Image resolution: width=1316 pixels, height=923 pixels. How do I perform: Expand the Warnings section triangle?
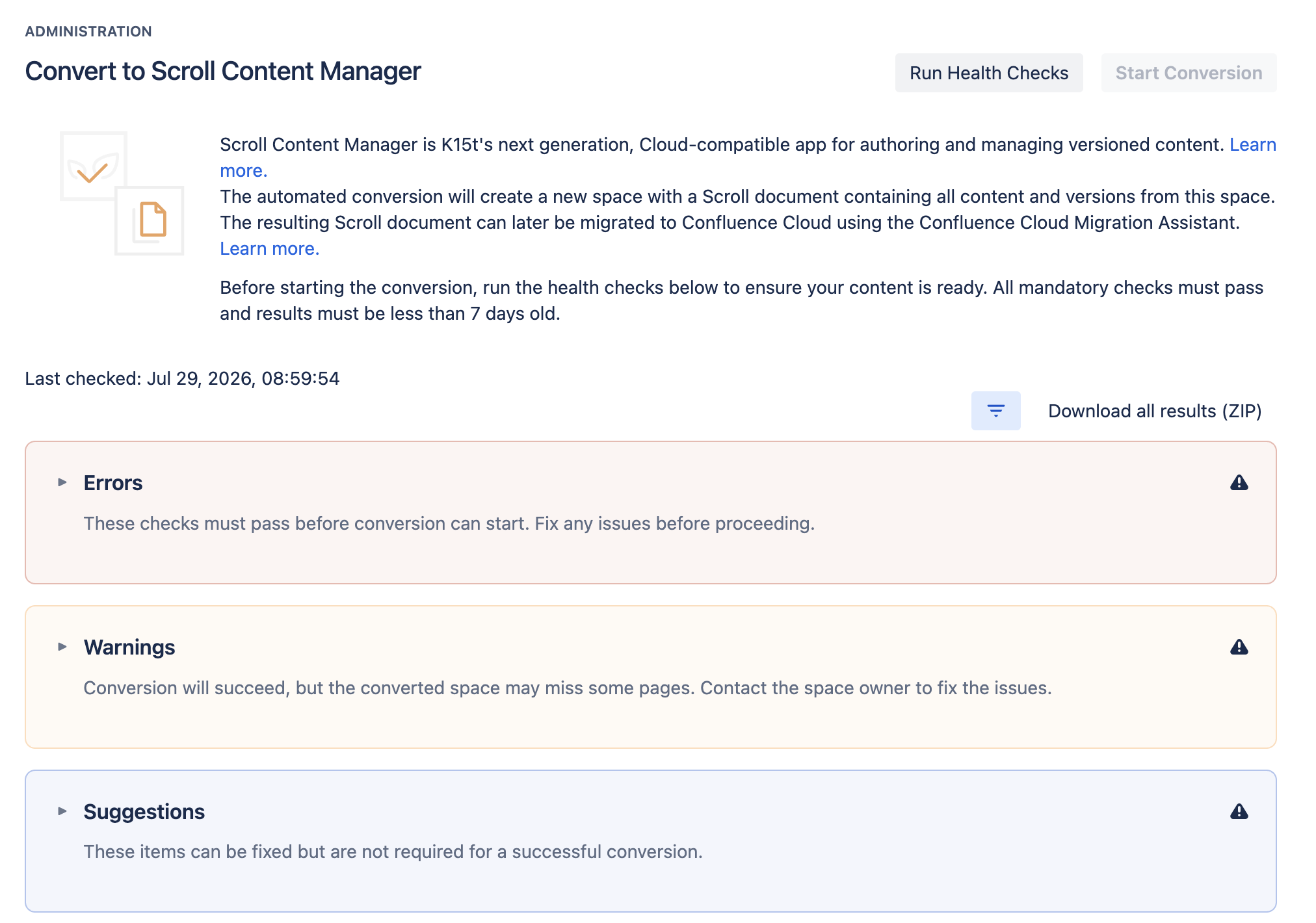click(x=62, y=647)
